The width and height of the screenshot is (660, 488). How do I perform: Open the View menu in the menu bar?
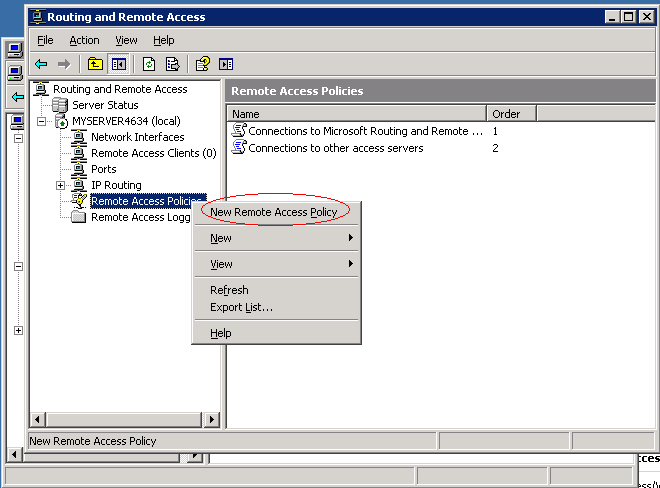tap(126, 40)
